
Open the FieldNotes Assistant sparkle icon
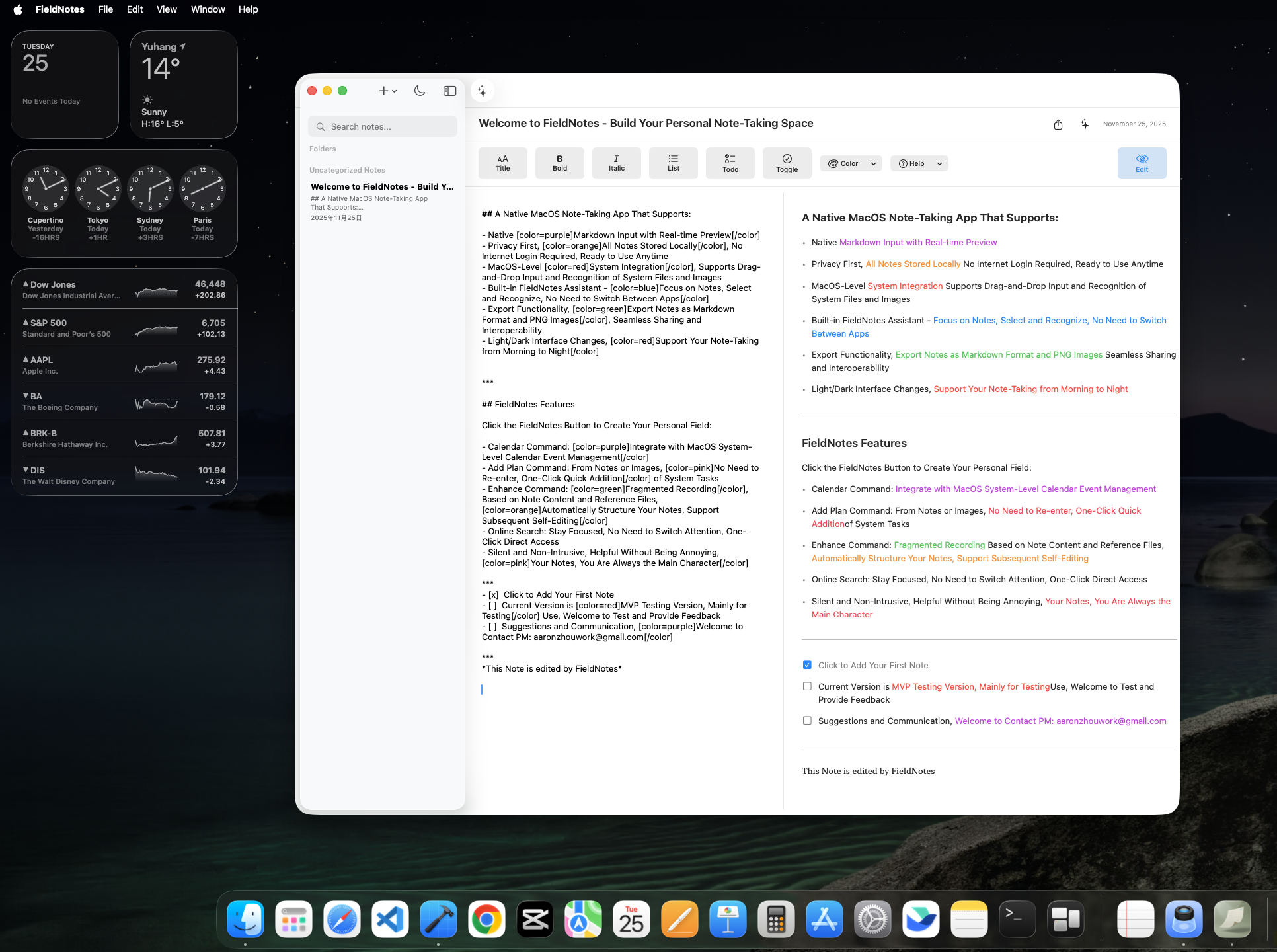click(482, 91)
